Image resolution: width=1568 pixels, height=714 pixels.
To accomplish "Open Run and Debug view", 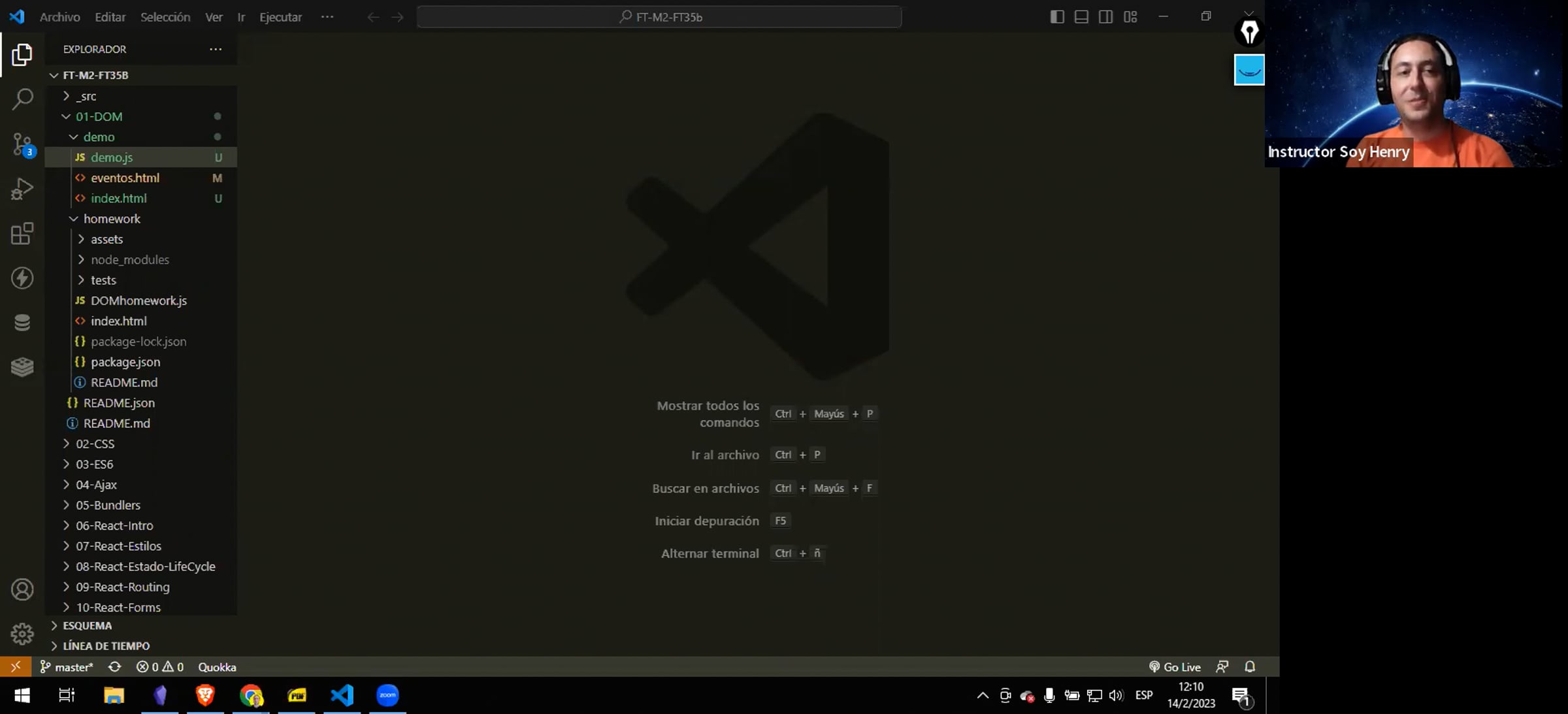I will coord(22,189).
